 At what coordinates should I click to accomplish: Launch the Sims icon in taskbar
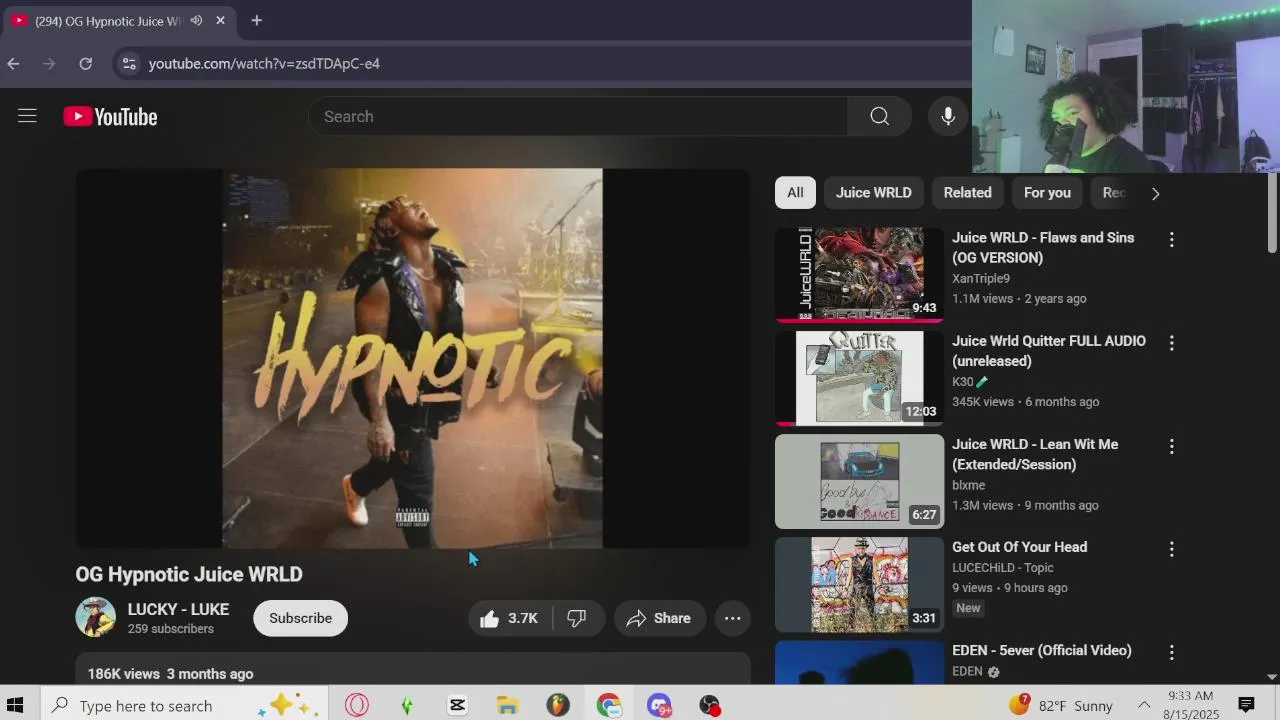click(x=407, y=705)
